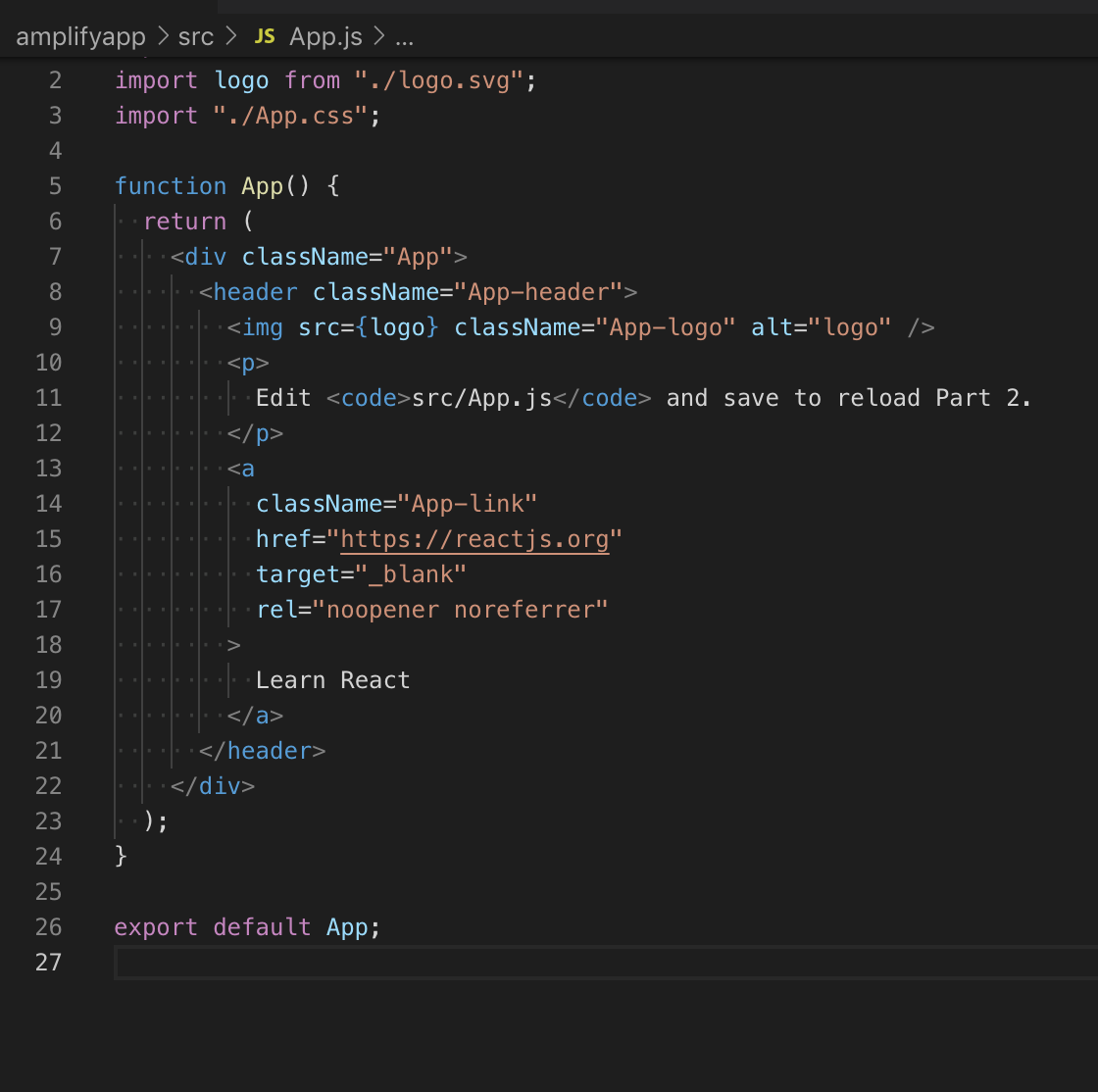This screenshot has height=1092, width=1098.
Task: Click line number 15 in gutter
Action: point(48,539)
